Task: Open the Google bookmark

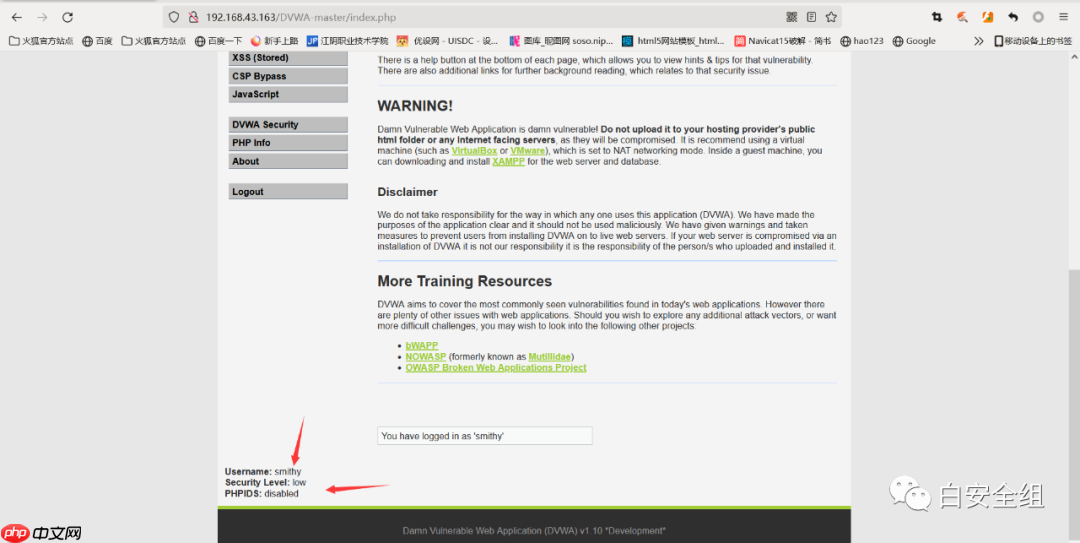Action: pos(913,41)
